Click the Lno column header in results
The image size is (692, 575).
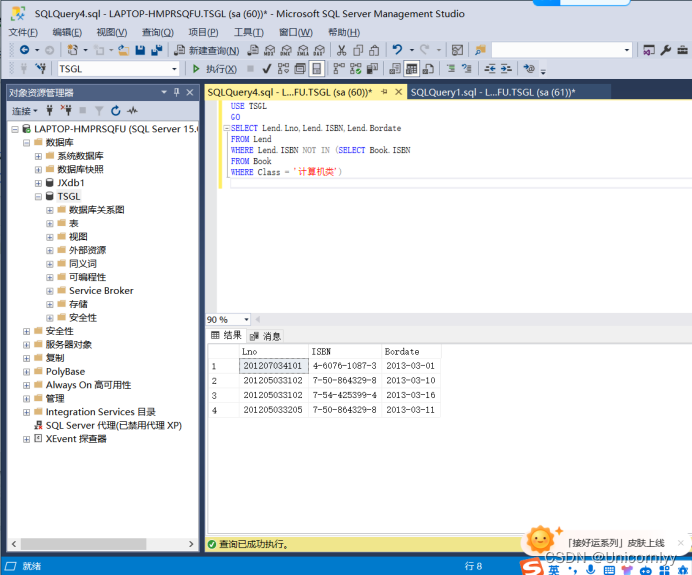(273, 352)
